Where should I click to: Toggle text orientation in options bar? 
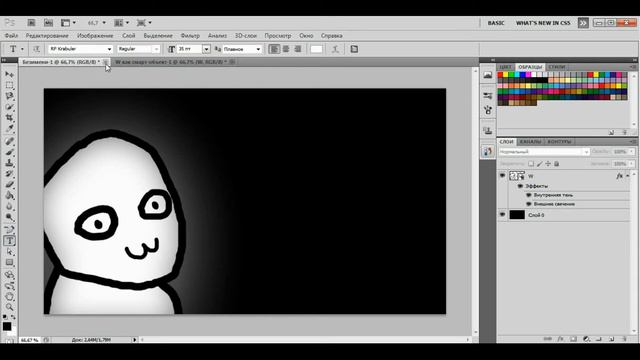point(36,49)
